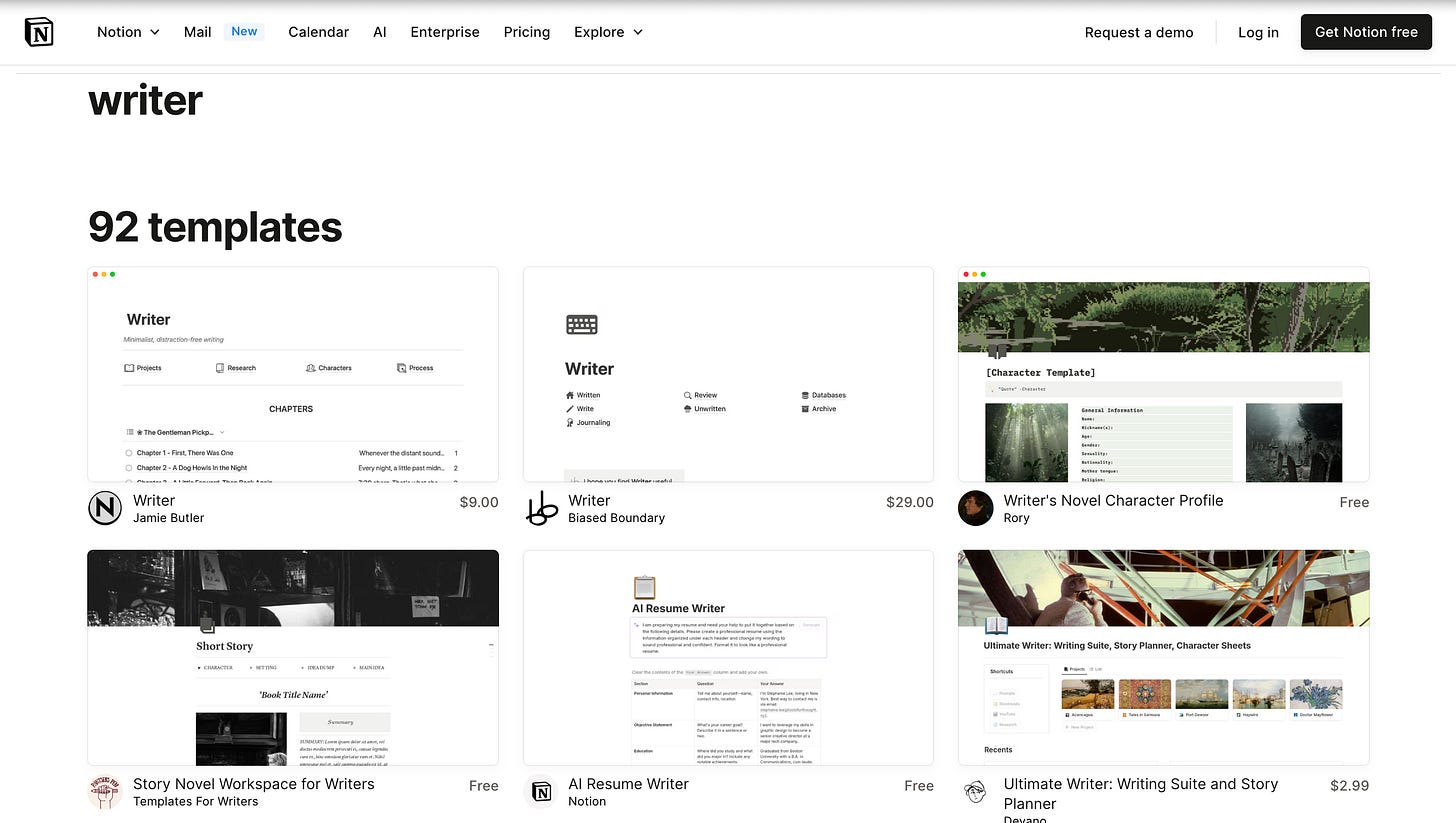Click Rory's creator avatar
The height and width of the screenshot is (823, 1456).
(x=976, y=508)
